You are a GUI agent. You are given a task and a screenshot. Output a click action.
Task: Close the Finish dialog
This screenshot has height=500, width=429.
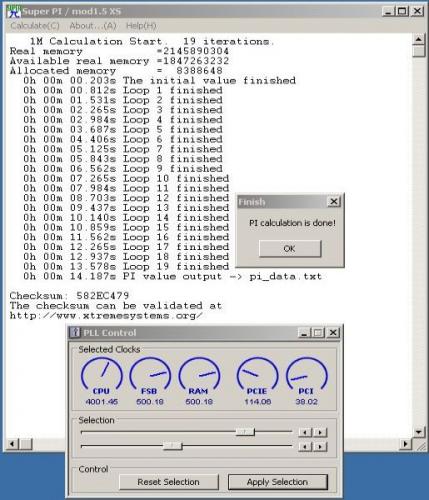point(333,202)
